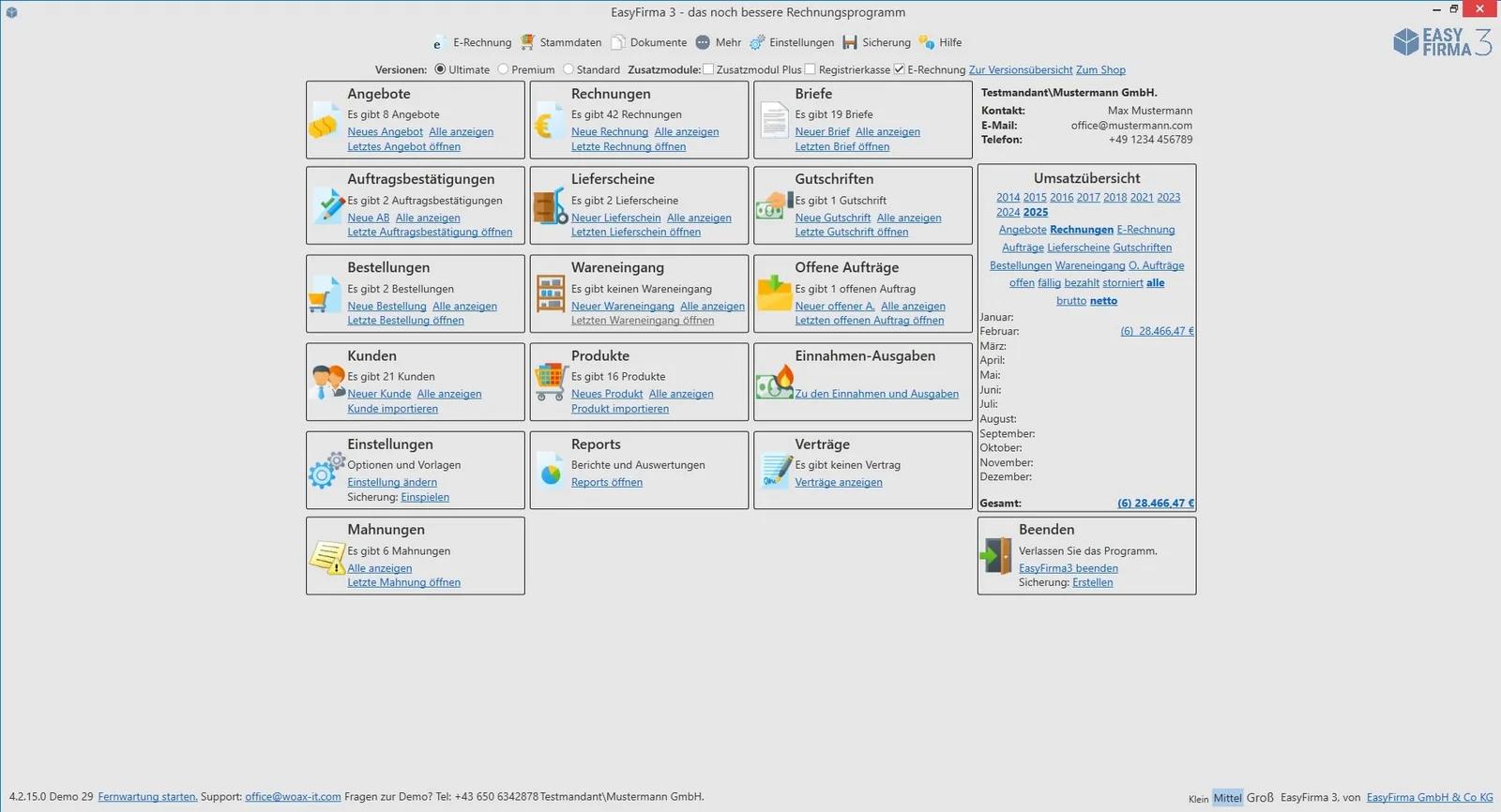Click the Kunden people icon
Screen dimensions: 1501x812
[327, 382]
